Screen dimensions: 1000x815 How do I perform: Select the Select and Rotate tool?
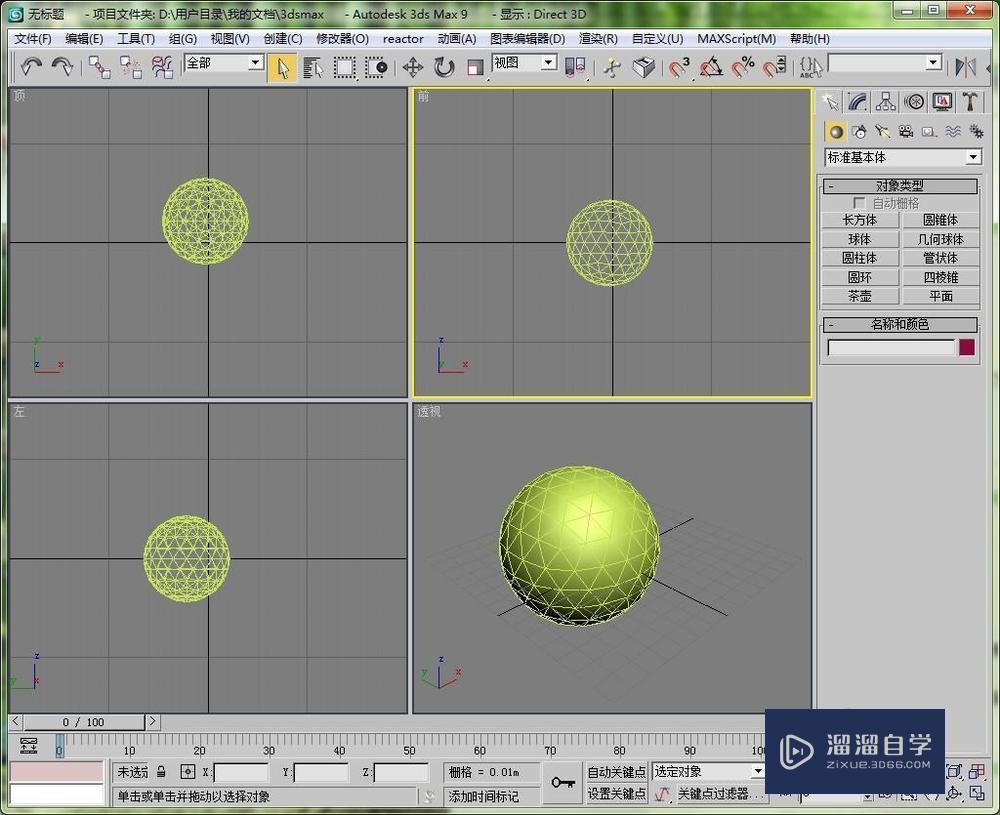pyautogui.click(x=443, y=66)
